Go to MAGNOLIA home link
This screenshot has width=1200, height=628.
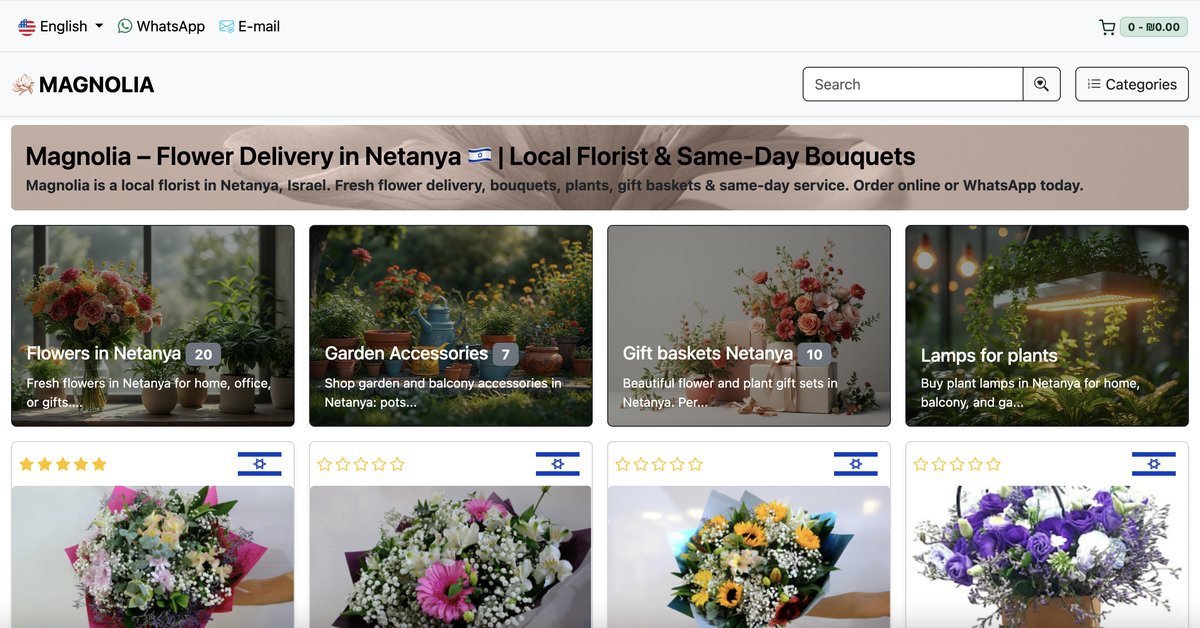83,85
